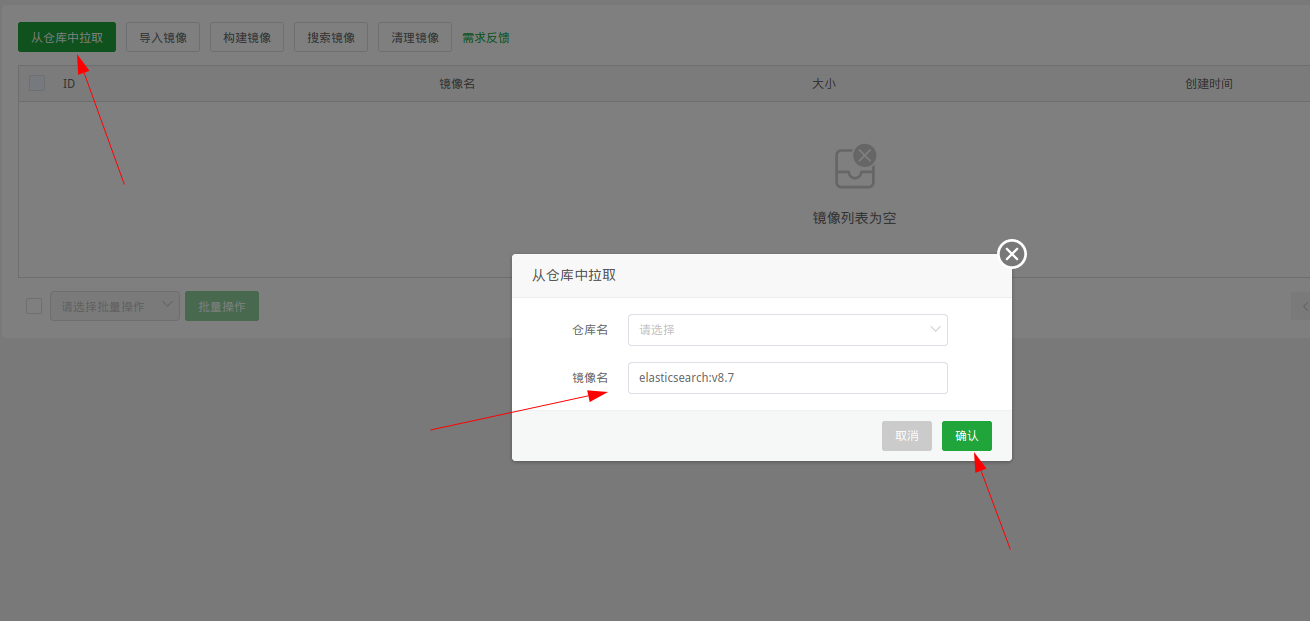The height and width of the screenshot is (621, 1310).
Task: Click the empty inbox icon
Action: 855,166
